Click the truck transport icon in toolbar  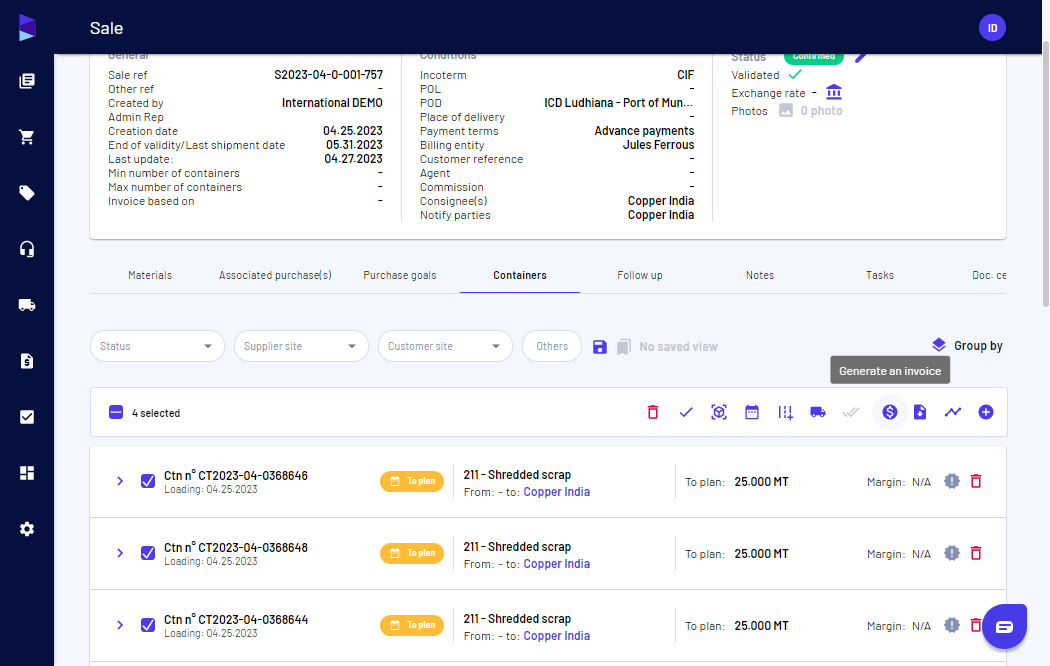(x=818, y=412)
